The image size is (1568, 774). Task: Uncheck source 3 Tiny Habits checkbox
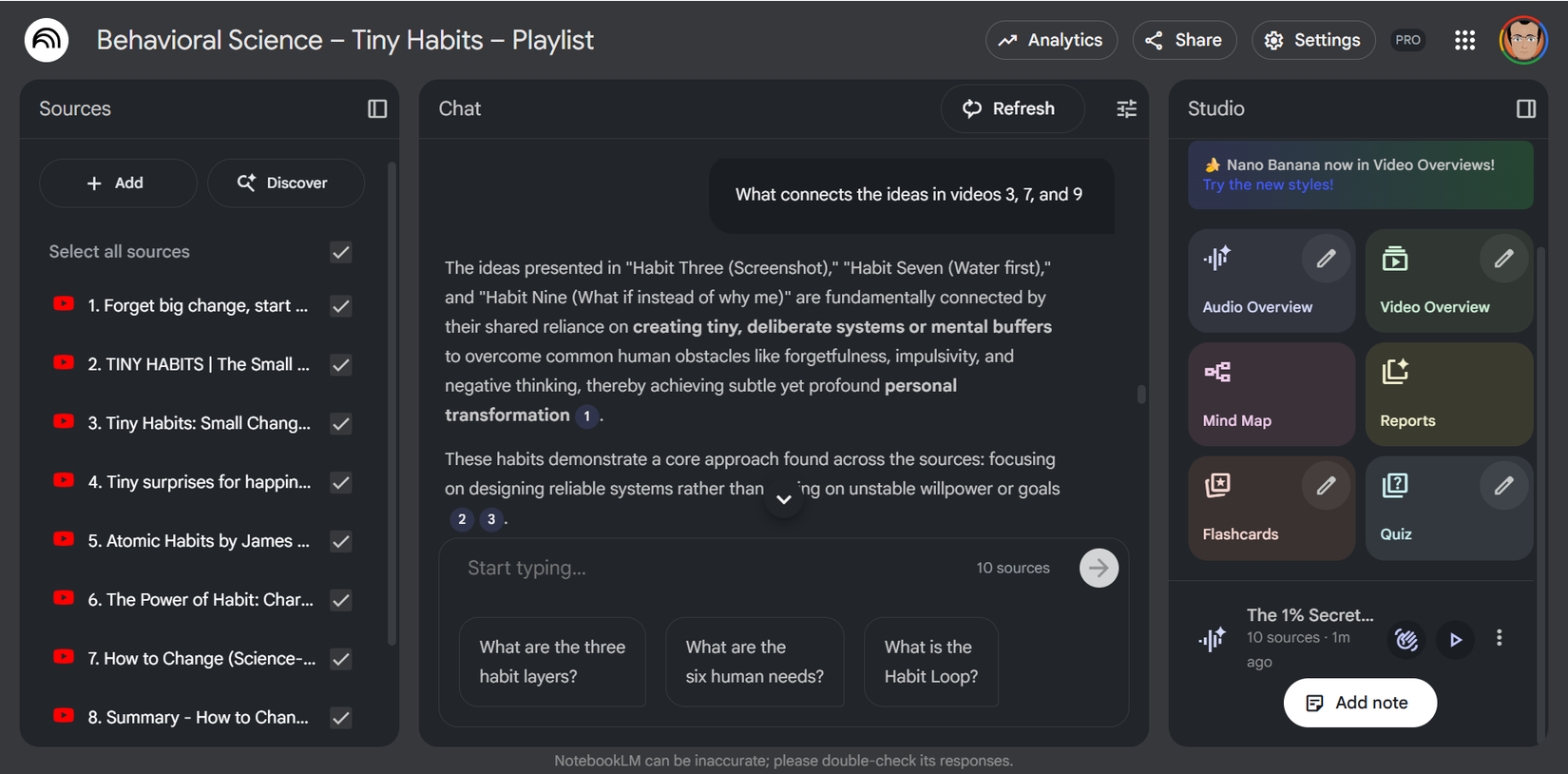pos(341,424)
